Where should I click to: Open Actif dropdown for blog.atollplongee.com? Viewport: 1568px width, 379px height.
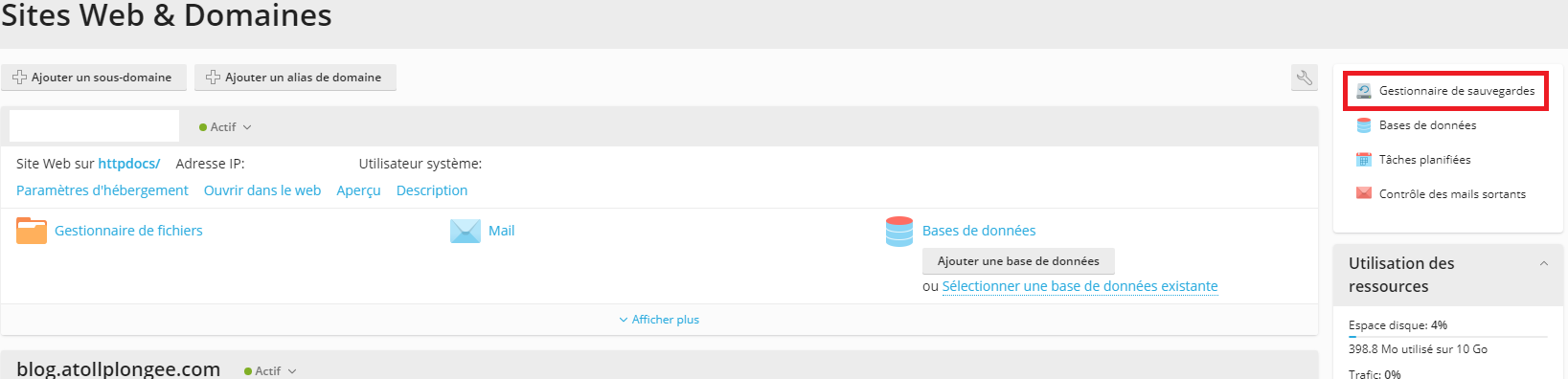[270, 371]
